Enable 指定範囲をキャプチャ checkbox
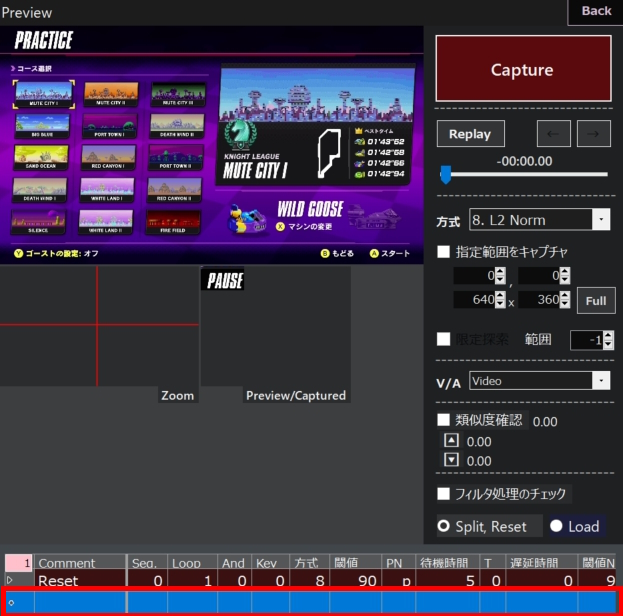 coord(443,252)
